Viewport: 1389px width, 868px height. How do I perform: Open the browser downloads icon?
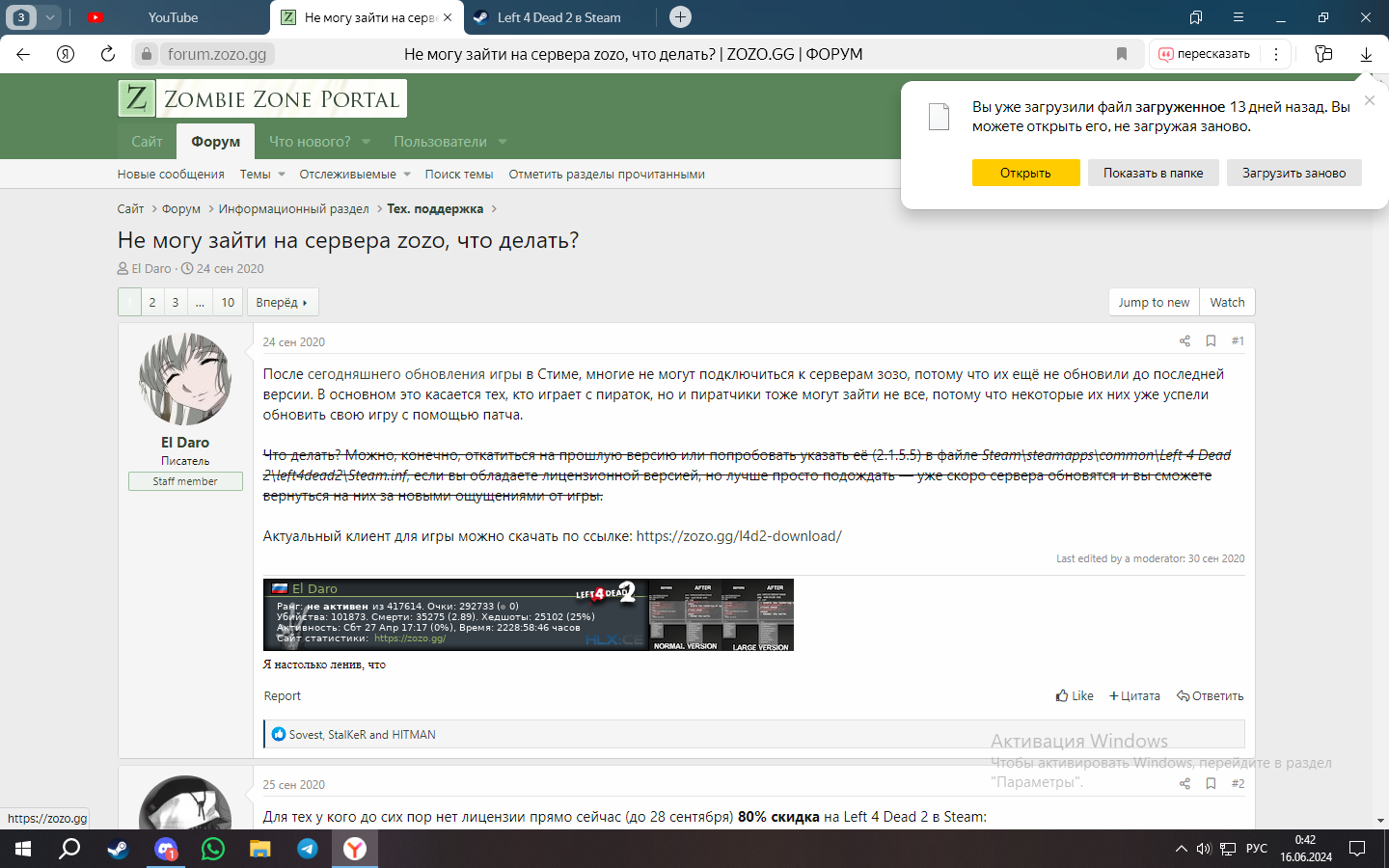coord(1366,54)
